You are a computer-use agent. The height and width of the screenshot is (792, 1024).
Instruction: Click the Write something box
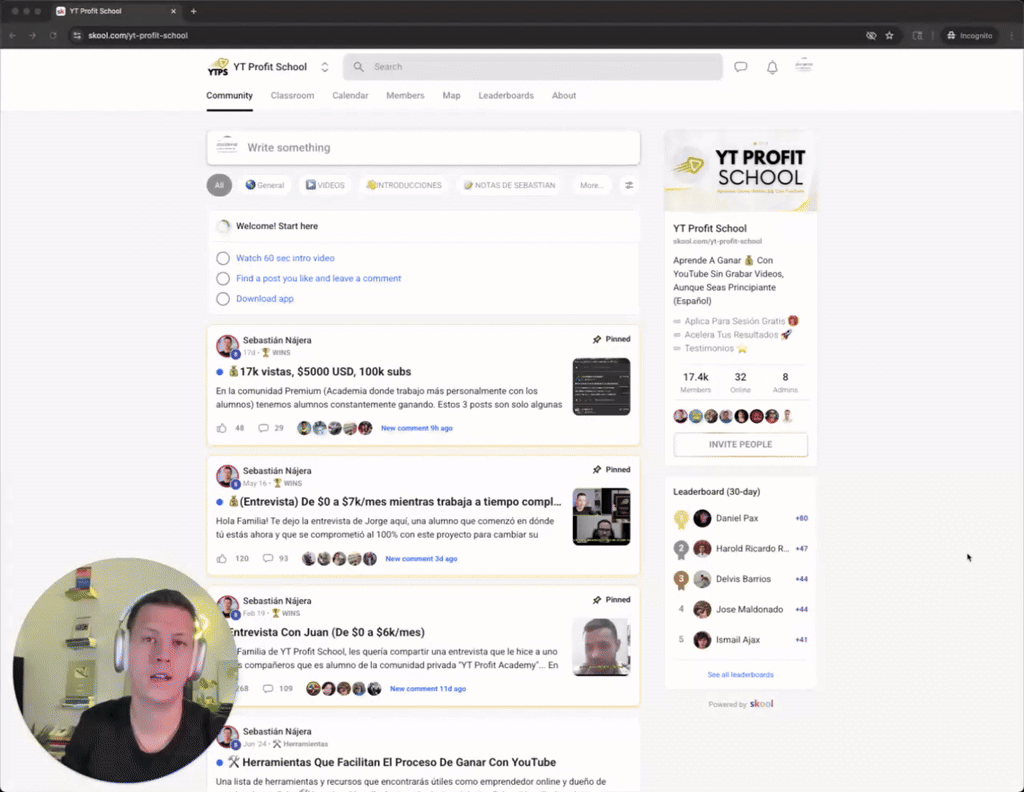coord(423,148)
